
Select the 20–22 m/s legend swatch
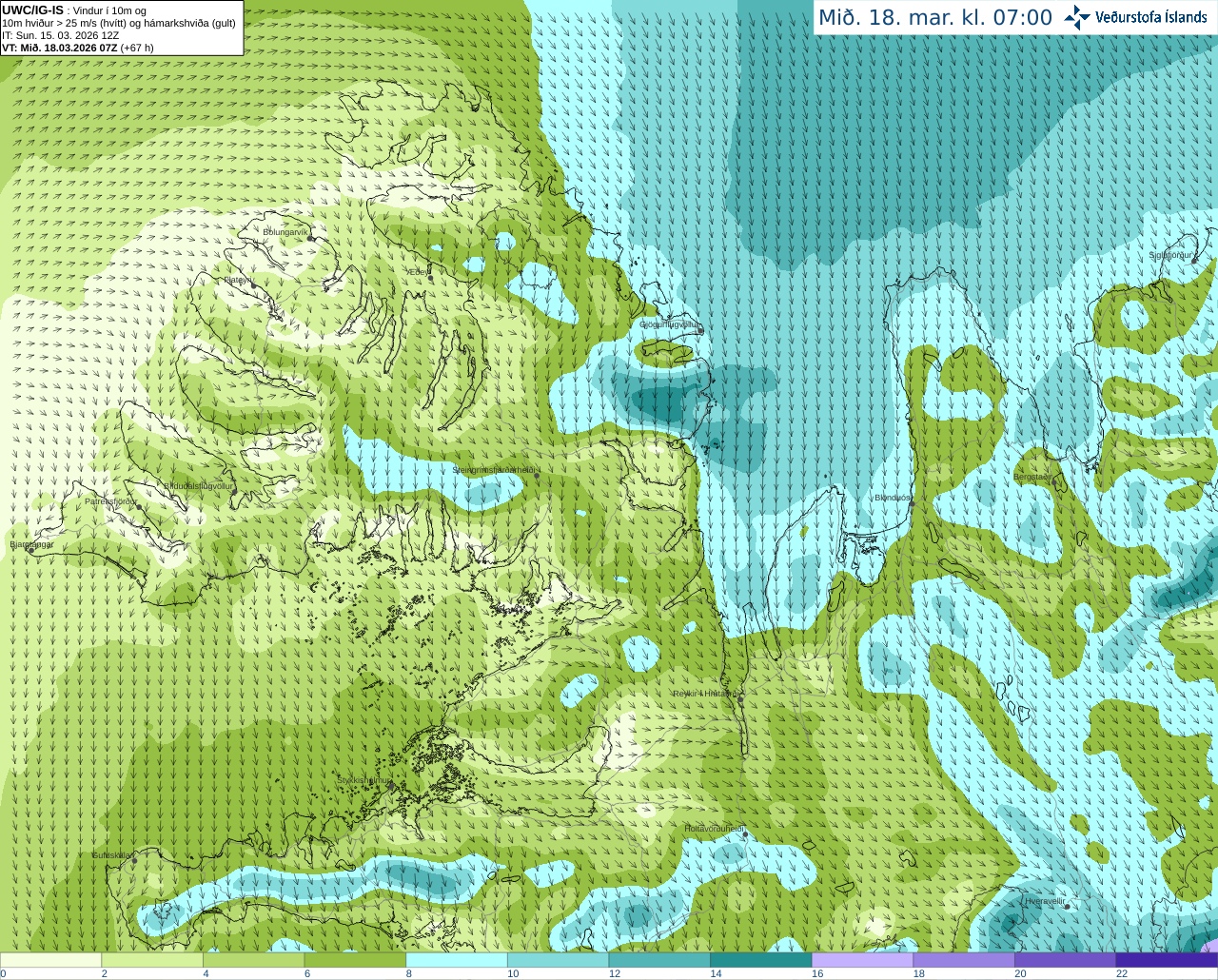point(1066,960)
